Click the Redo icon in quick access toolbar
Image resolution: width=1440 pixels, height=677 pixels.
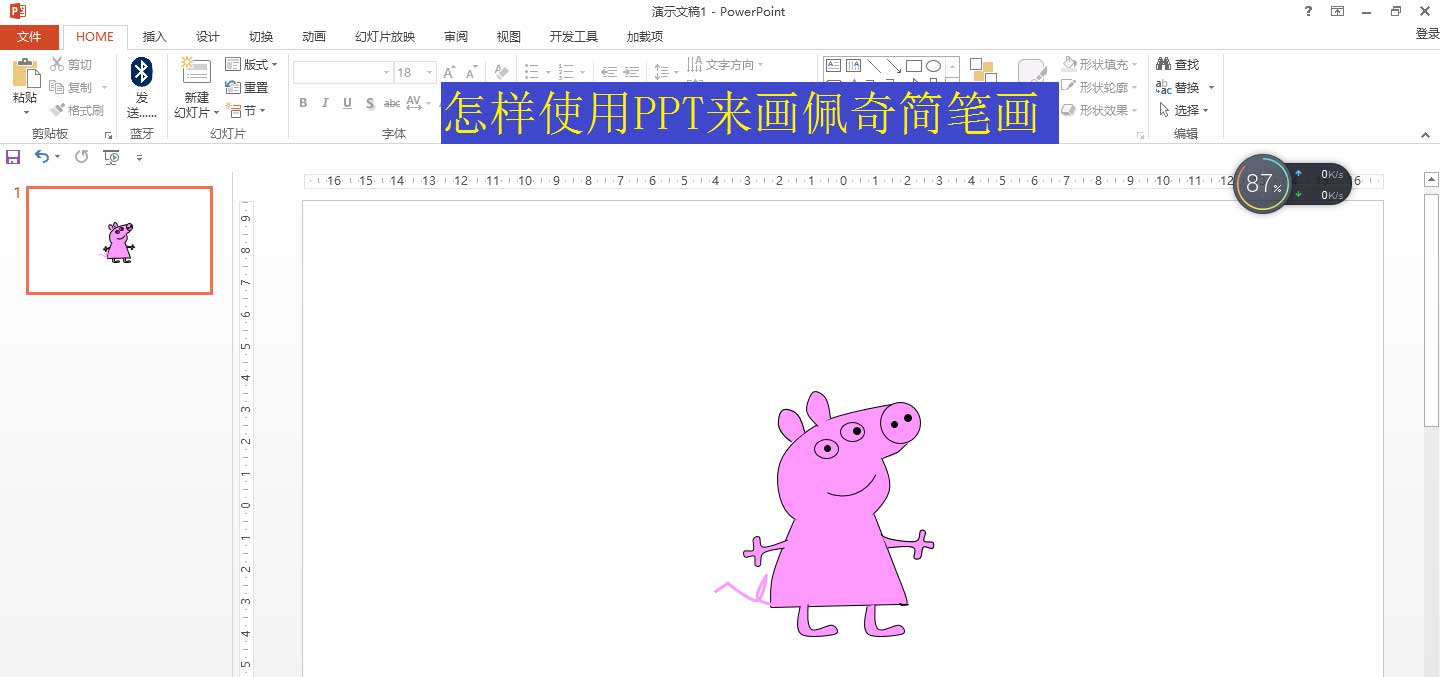click(x=82, y=157)
